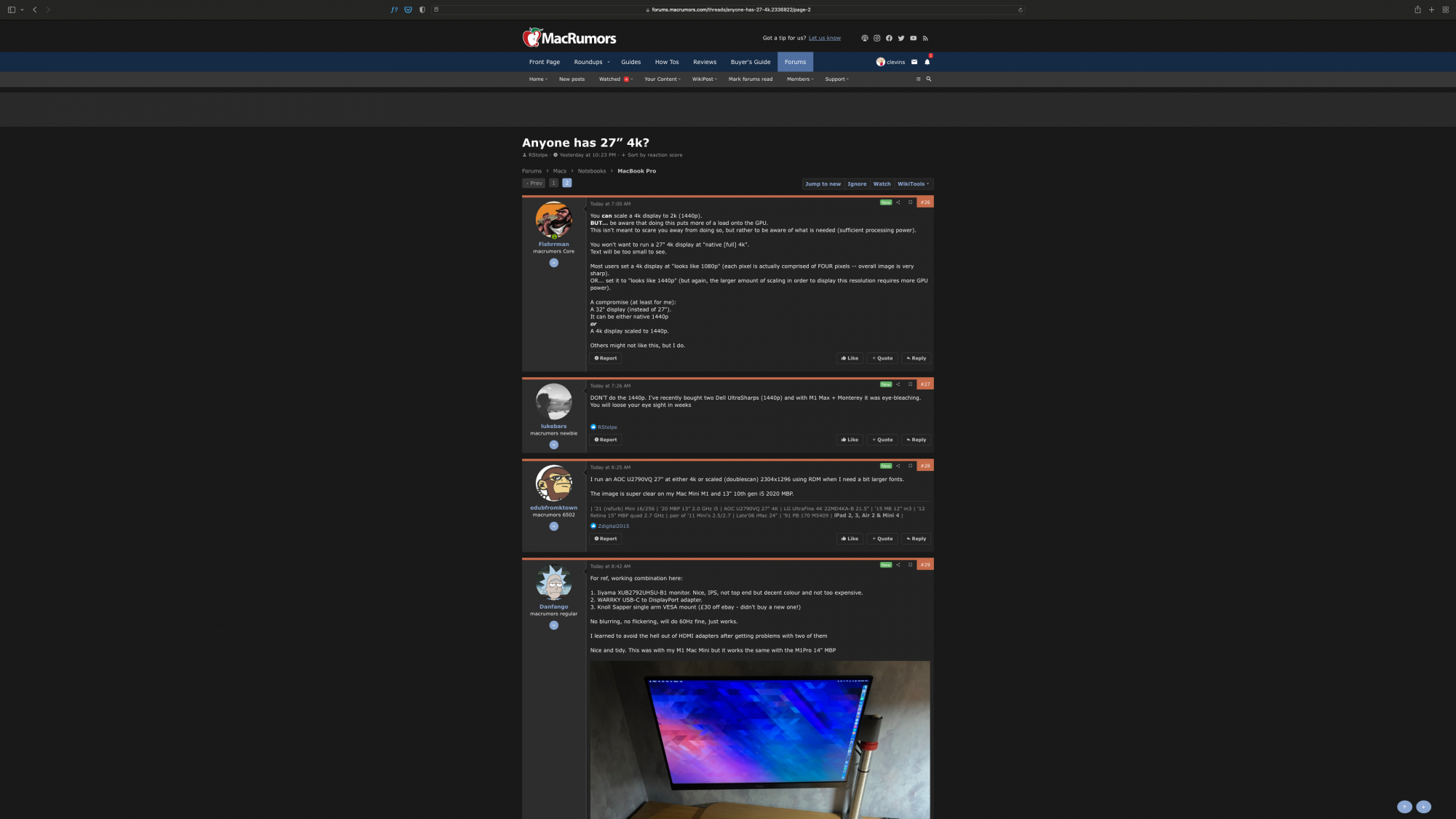Image resolution: width=1456 pixels, height=819 pixels.
Task: Open the notifications bell icon
Action: [927, 62]
